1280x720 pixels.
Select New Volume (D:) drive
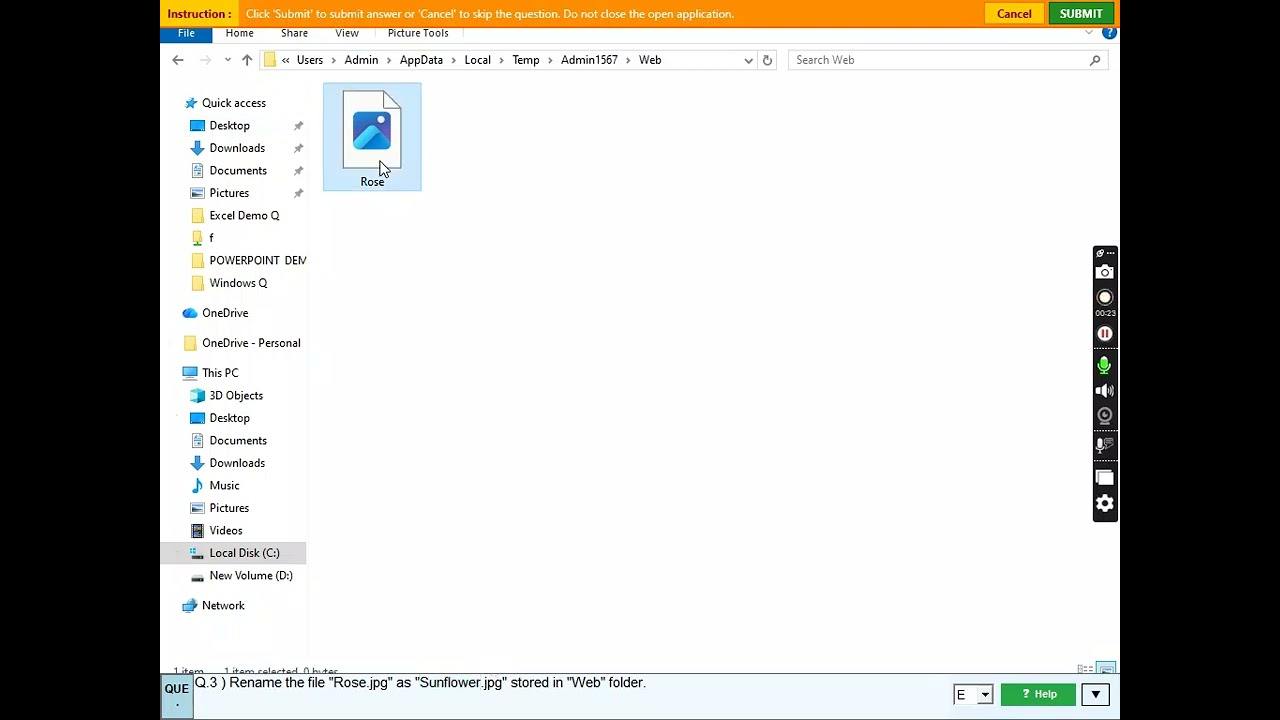(251, 576)
